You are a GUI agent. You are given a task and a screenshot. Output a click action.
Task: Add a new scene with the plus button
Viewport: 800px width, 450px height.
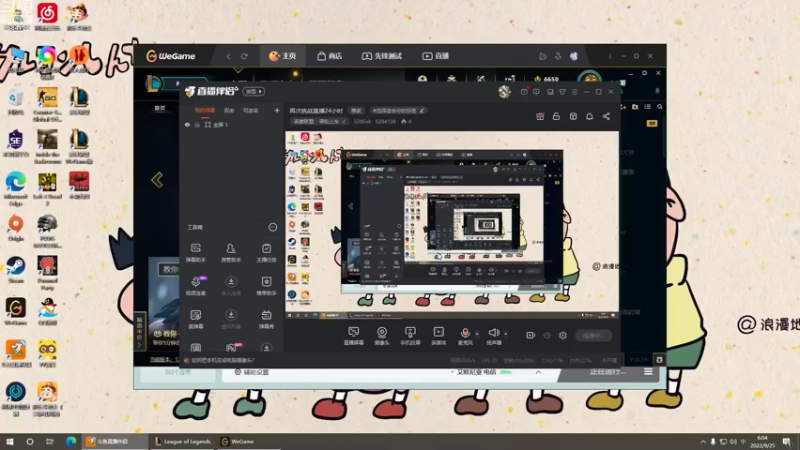coord(277,110)
